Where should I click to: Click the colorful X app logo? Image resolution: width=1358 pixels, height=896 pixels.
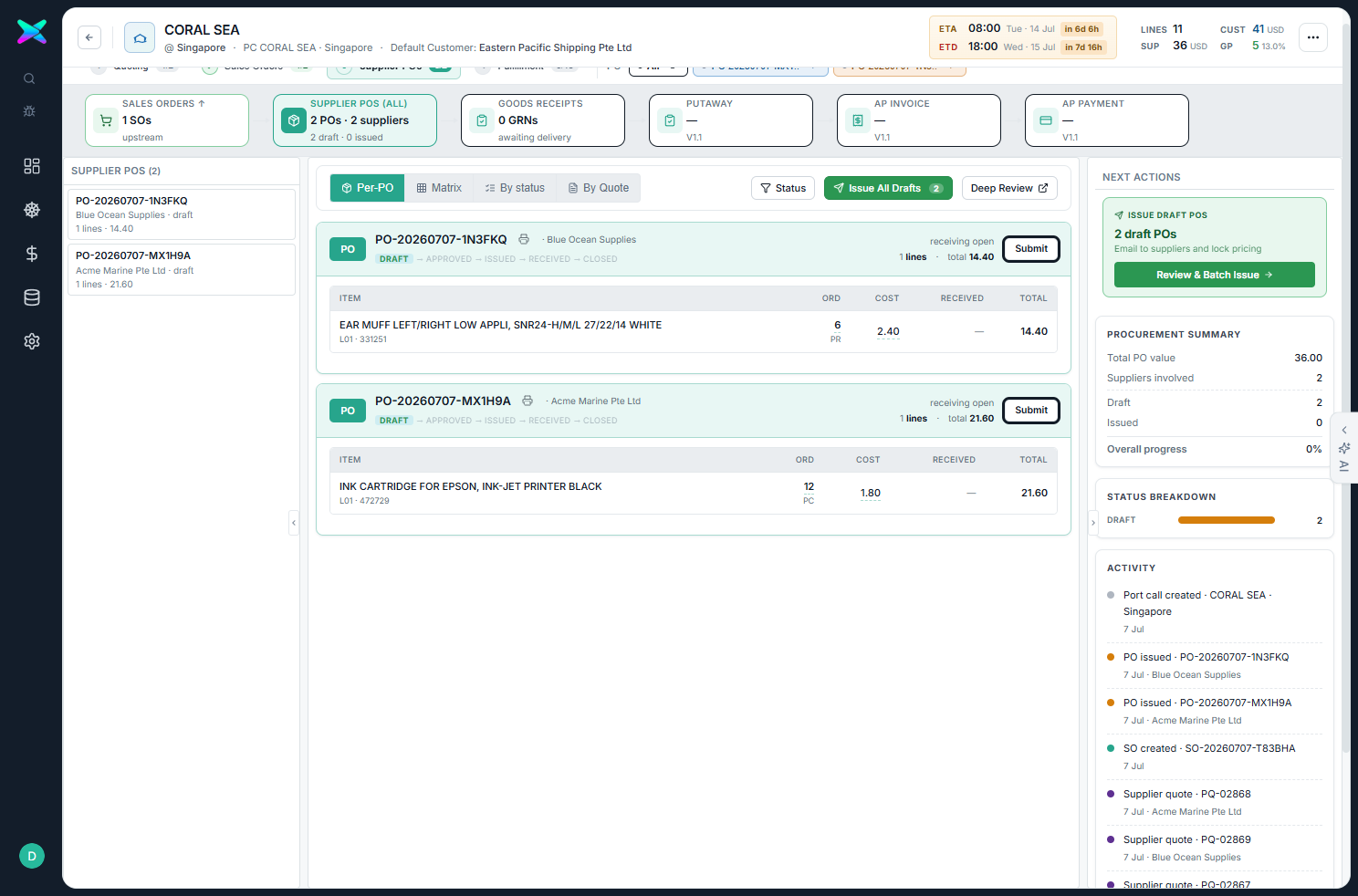click(x=32, y=32)
